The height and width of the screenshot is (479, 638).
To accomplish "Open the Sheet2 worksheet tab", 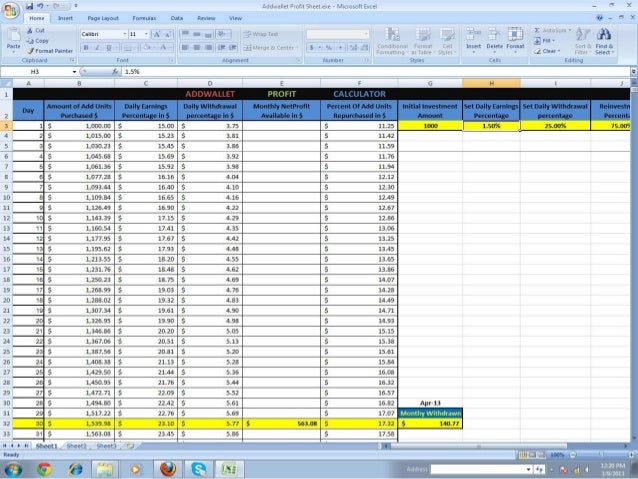I will 76,446.
